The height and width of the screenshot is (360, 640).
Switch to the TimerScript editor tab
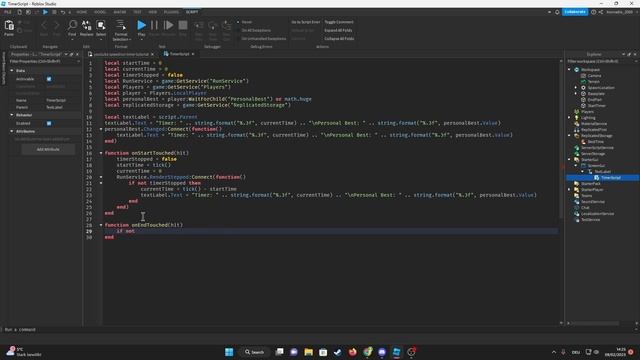click(x=179, y=54)
